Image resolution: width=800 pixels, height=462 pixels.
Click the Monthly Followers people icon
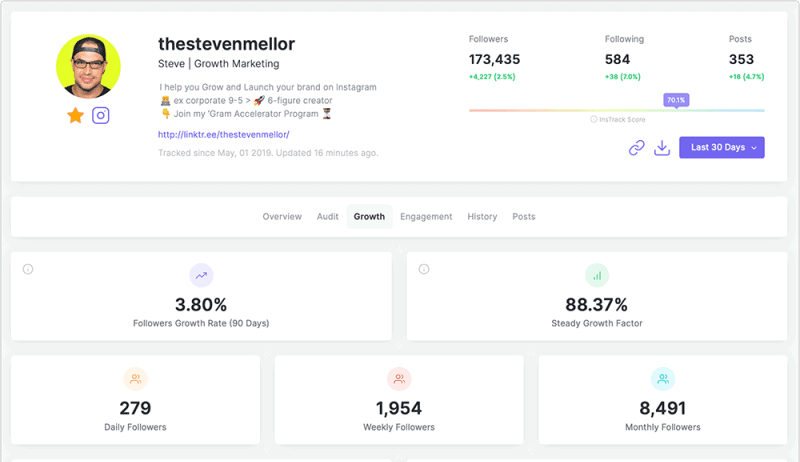click(662, 379)
